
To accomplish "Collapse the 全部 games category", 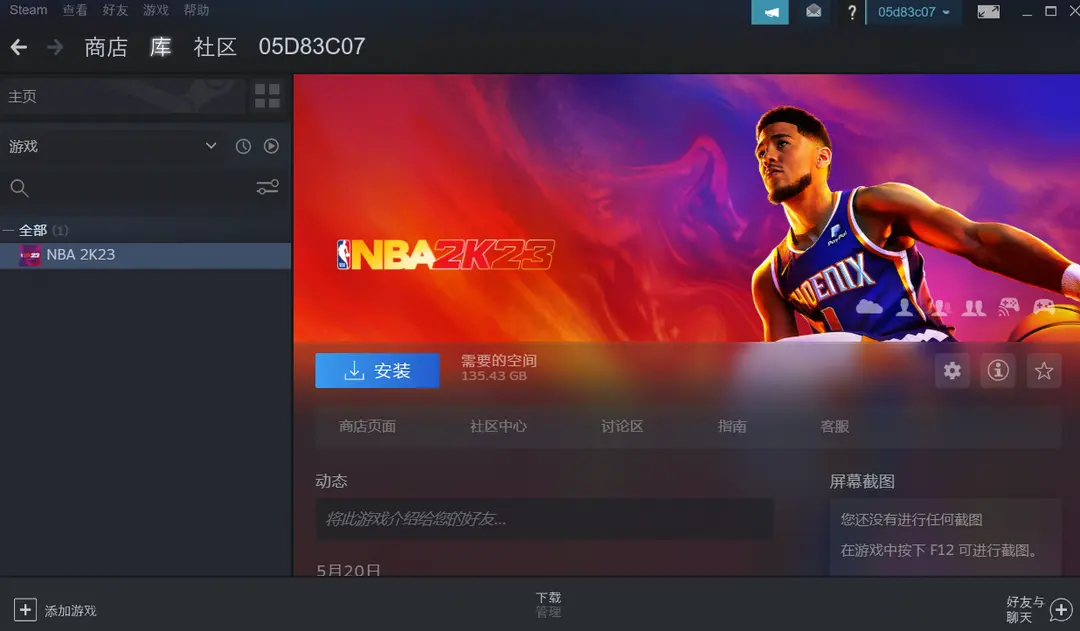I will click(8, 230).
